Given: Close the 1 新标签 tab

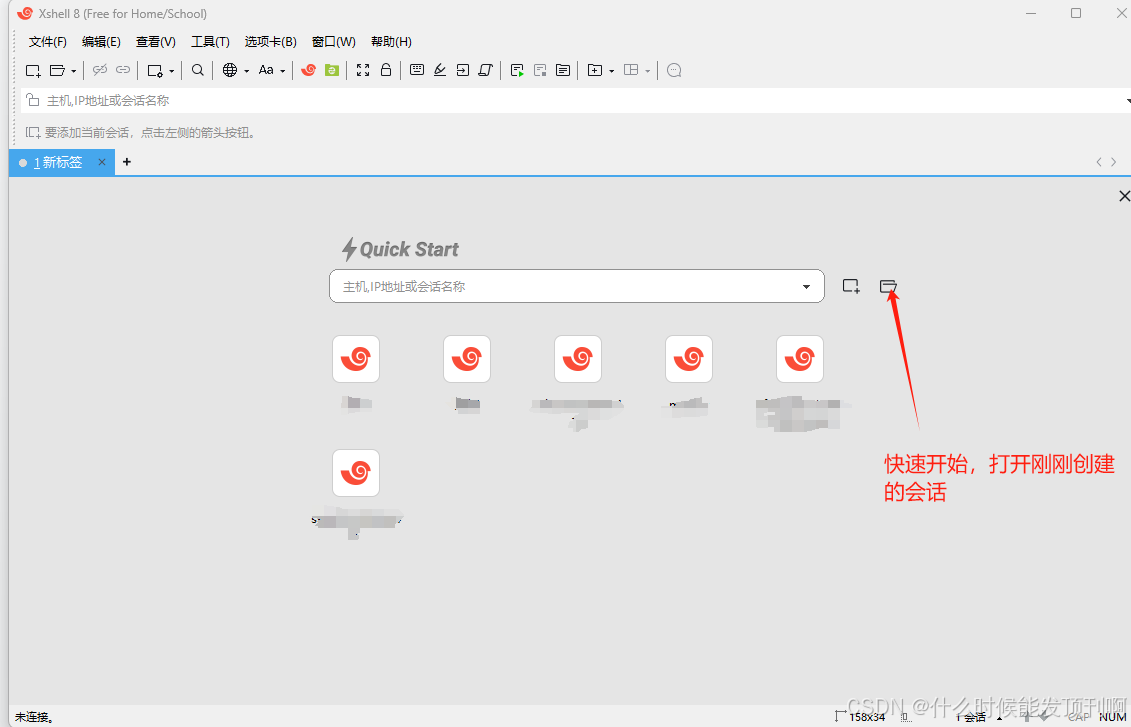Looking at the screenshot, I should tap(102, 162).
